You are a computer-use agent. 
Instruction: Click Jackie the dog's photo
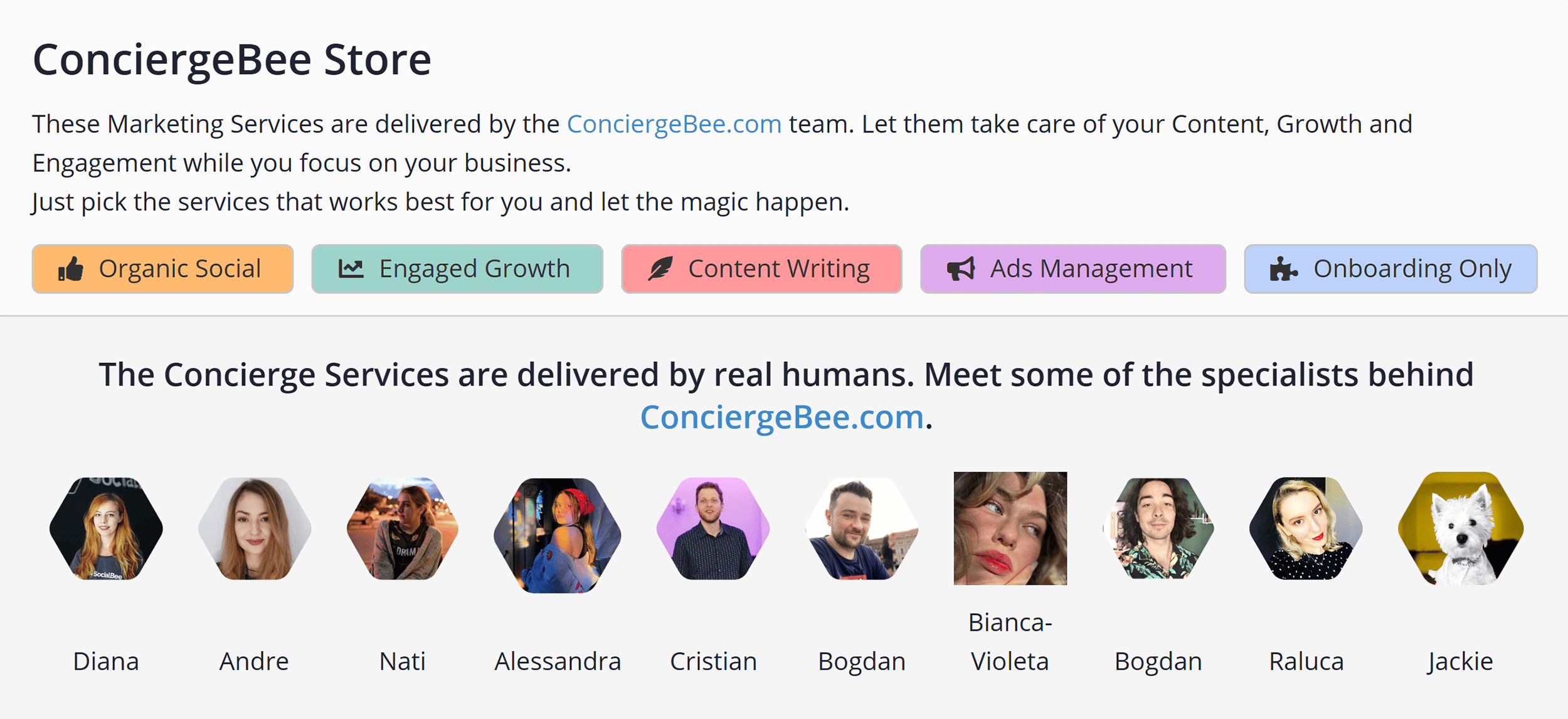pyautogui.click(x=1459, y=528)
